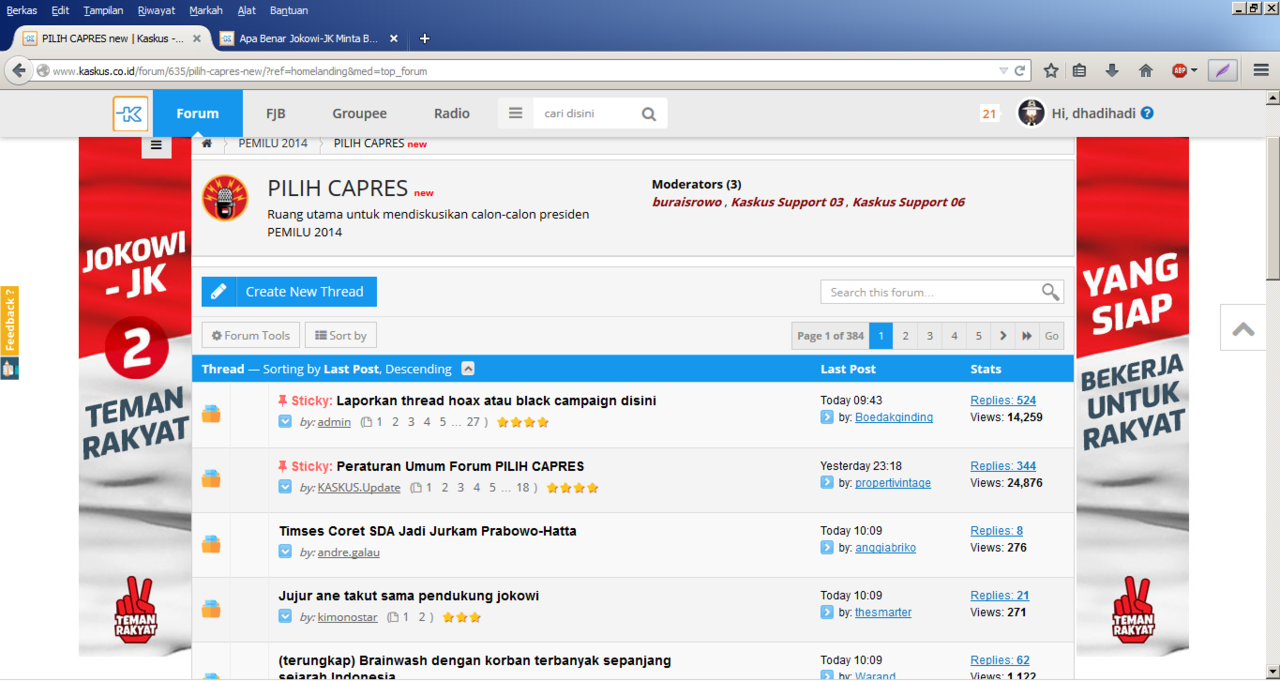Screen dimensions: 1280x681
Task: Click the Search this forum field
Action: (x=930, y=292)
